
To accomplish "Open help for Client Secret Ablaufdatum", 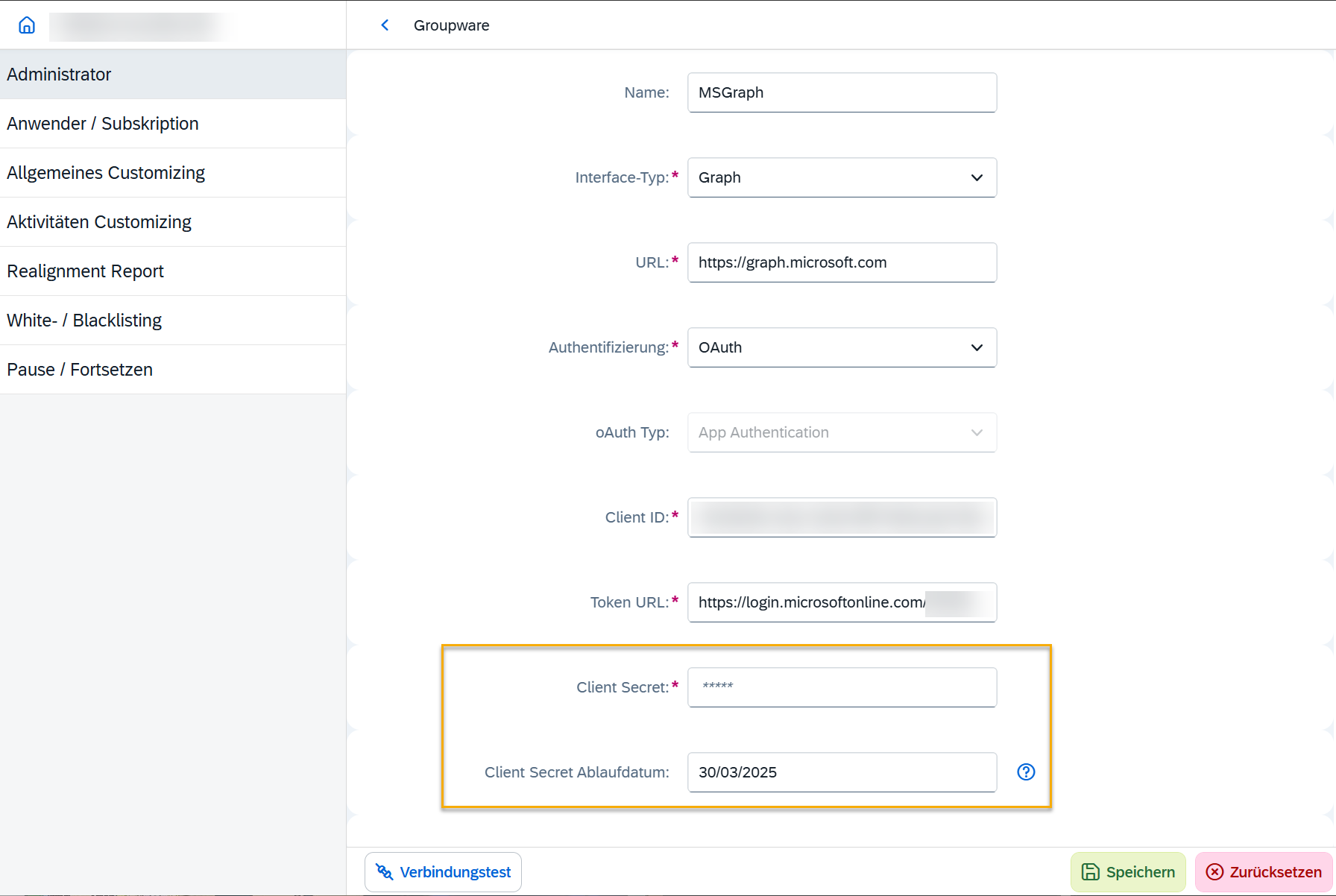I will (x=1026, y=772).
